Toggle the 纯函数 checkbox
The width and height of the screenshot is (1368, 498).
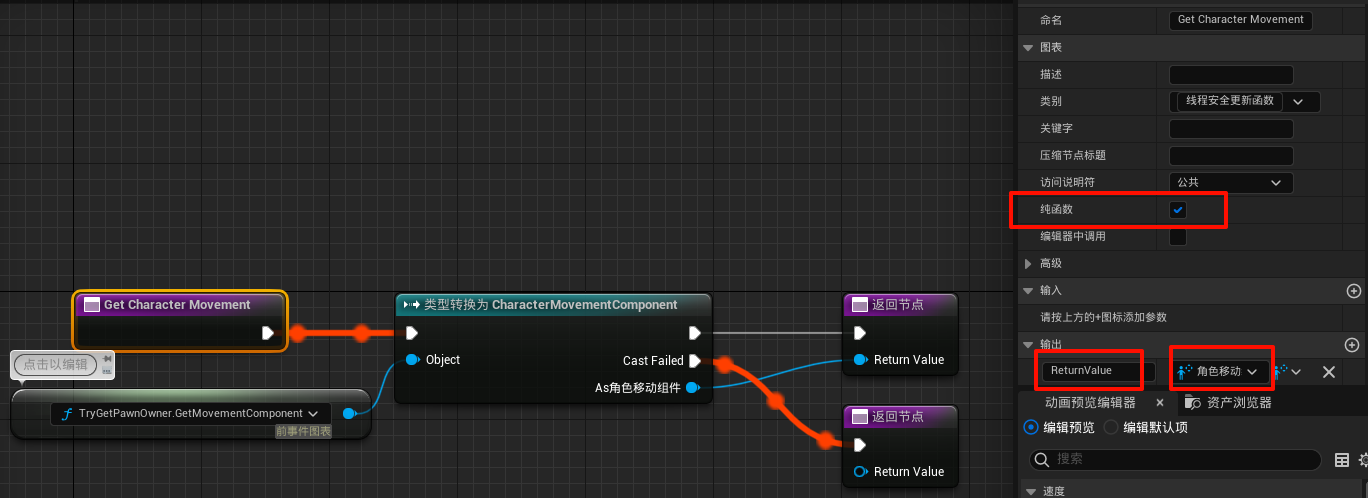pyautogui.click(x=1178, y=210)
